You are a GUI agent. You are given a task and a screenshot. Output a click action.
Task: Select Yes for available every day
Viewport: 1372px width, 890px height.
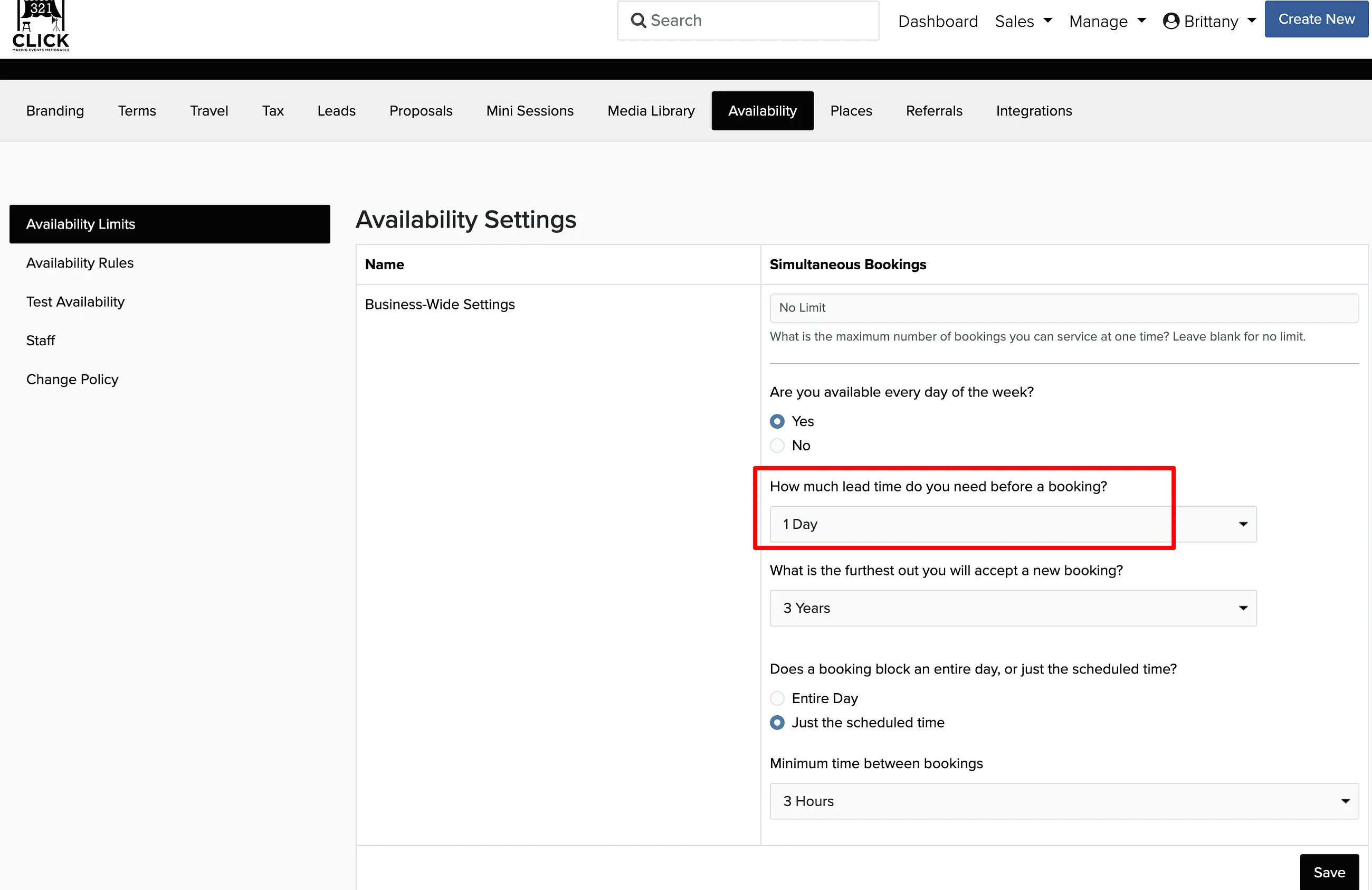coord(777,422)
